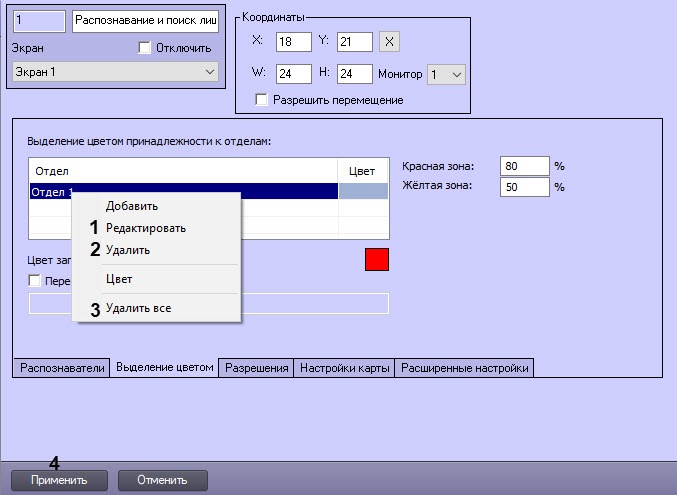Enable the Отключить checkbox
Screen dimensions: 677x495
144,48
